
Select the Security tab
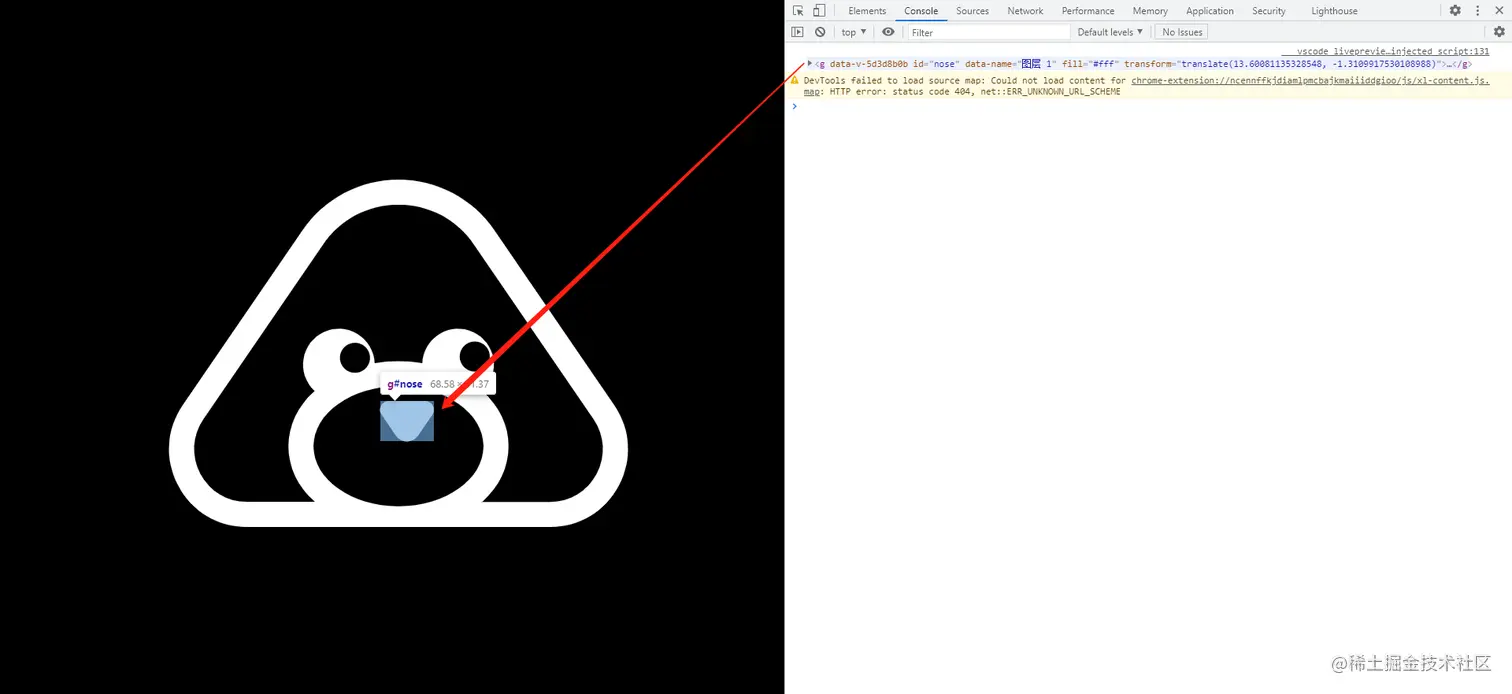click(1269, 11)
